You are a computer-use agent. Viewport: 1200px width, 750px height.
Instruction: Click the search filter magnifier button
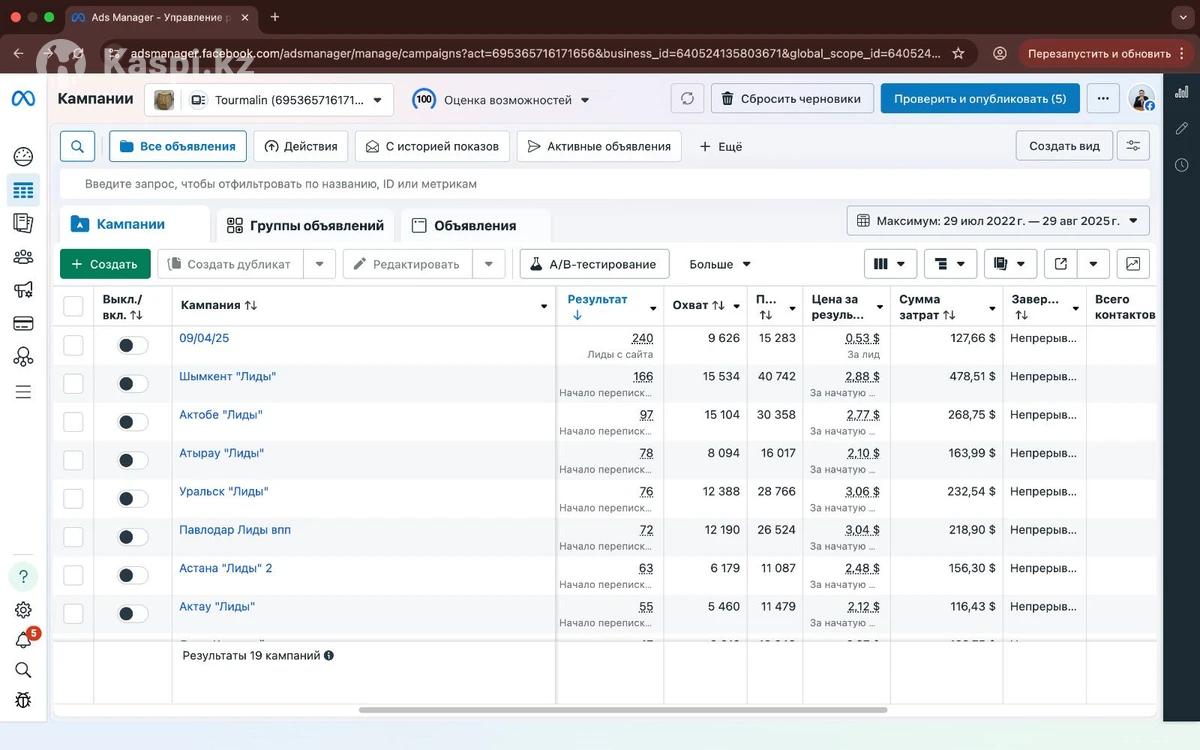coord(77,146)
